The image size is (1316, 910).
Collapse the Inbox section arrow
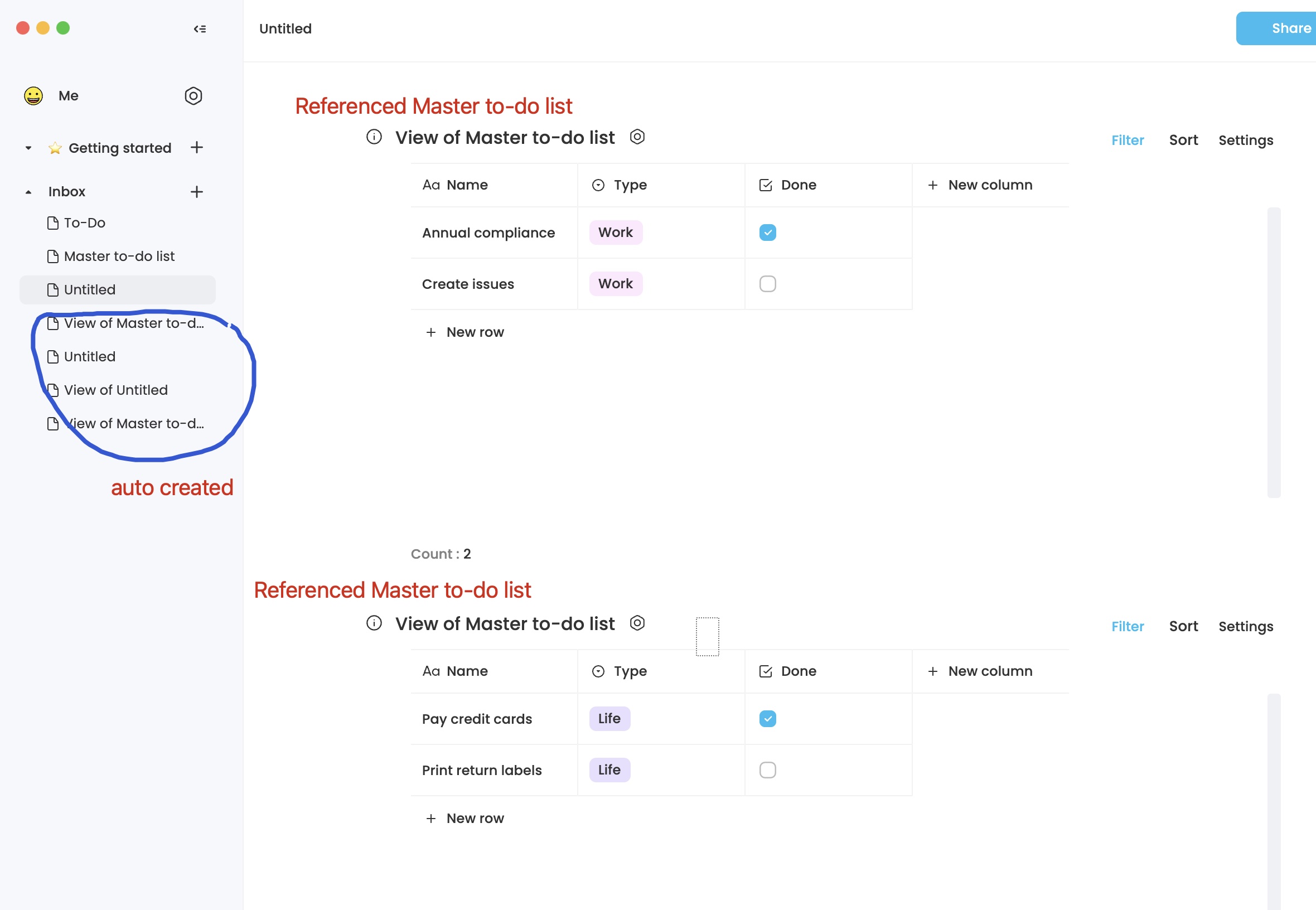click(28, 192)
